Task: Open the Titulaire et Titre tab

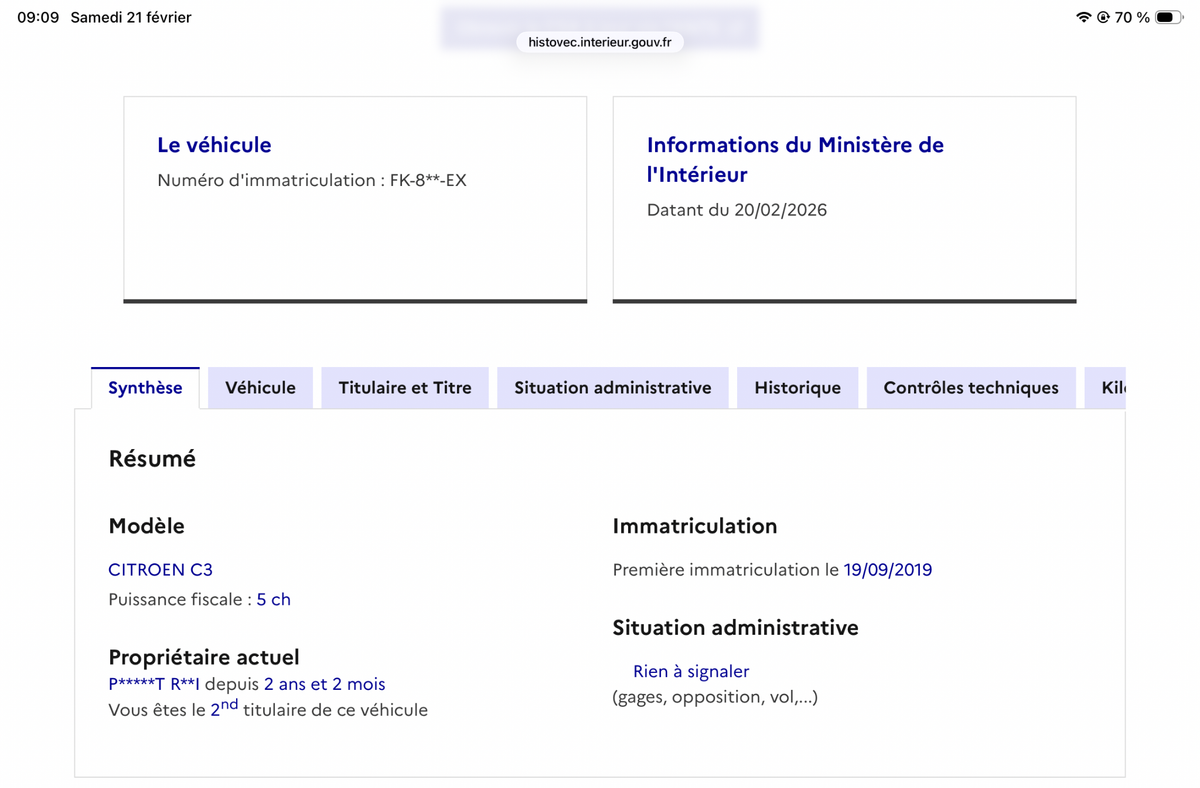Action: (x=404, y=387)
